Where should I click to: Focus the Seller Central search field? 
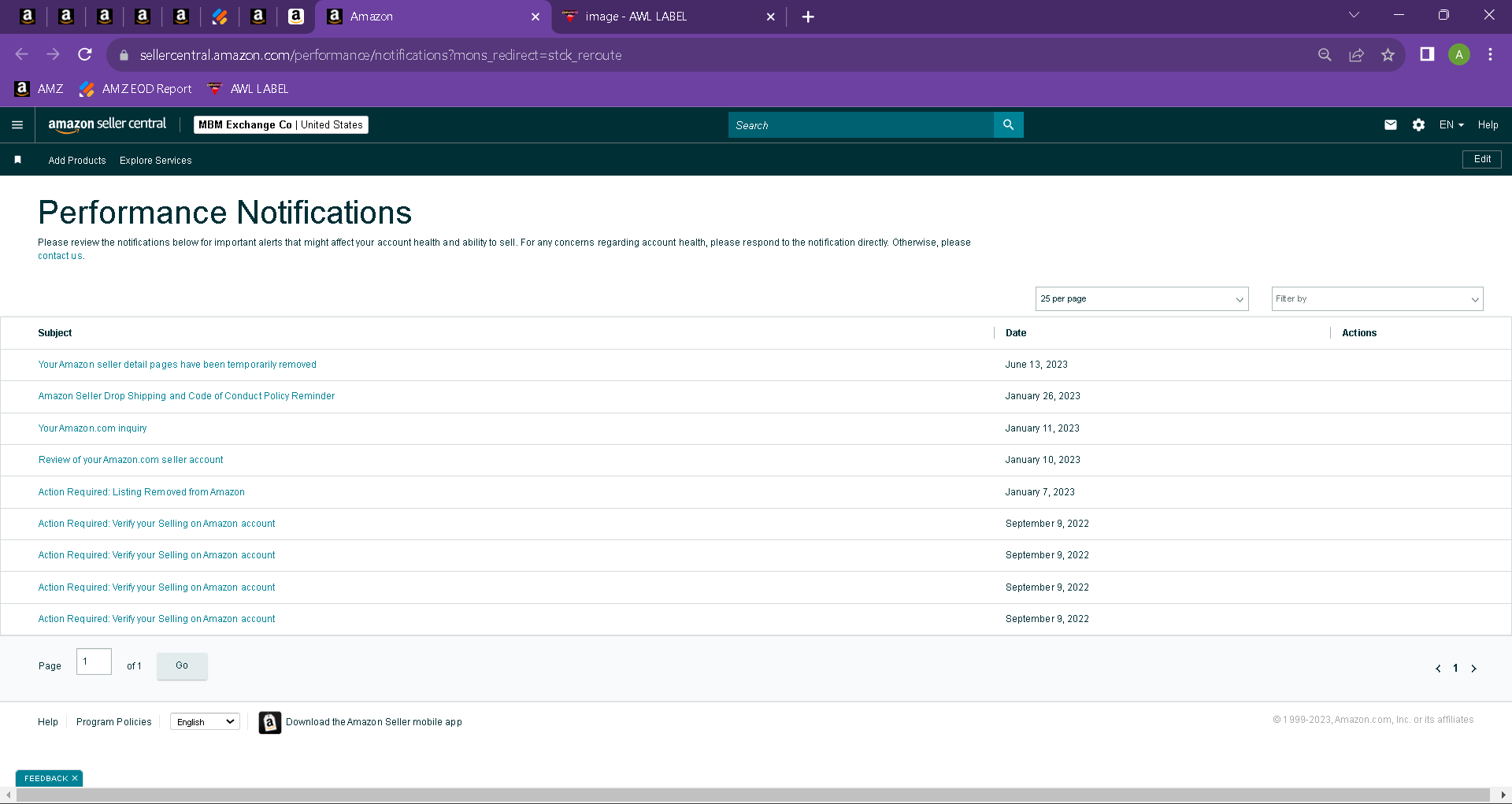click(861, 124)
